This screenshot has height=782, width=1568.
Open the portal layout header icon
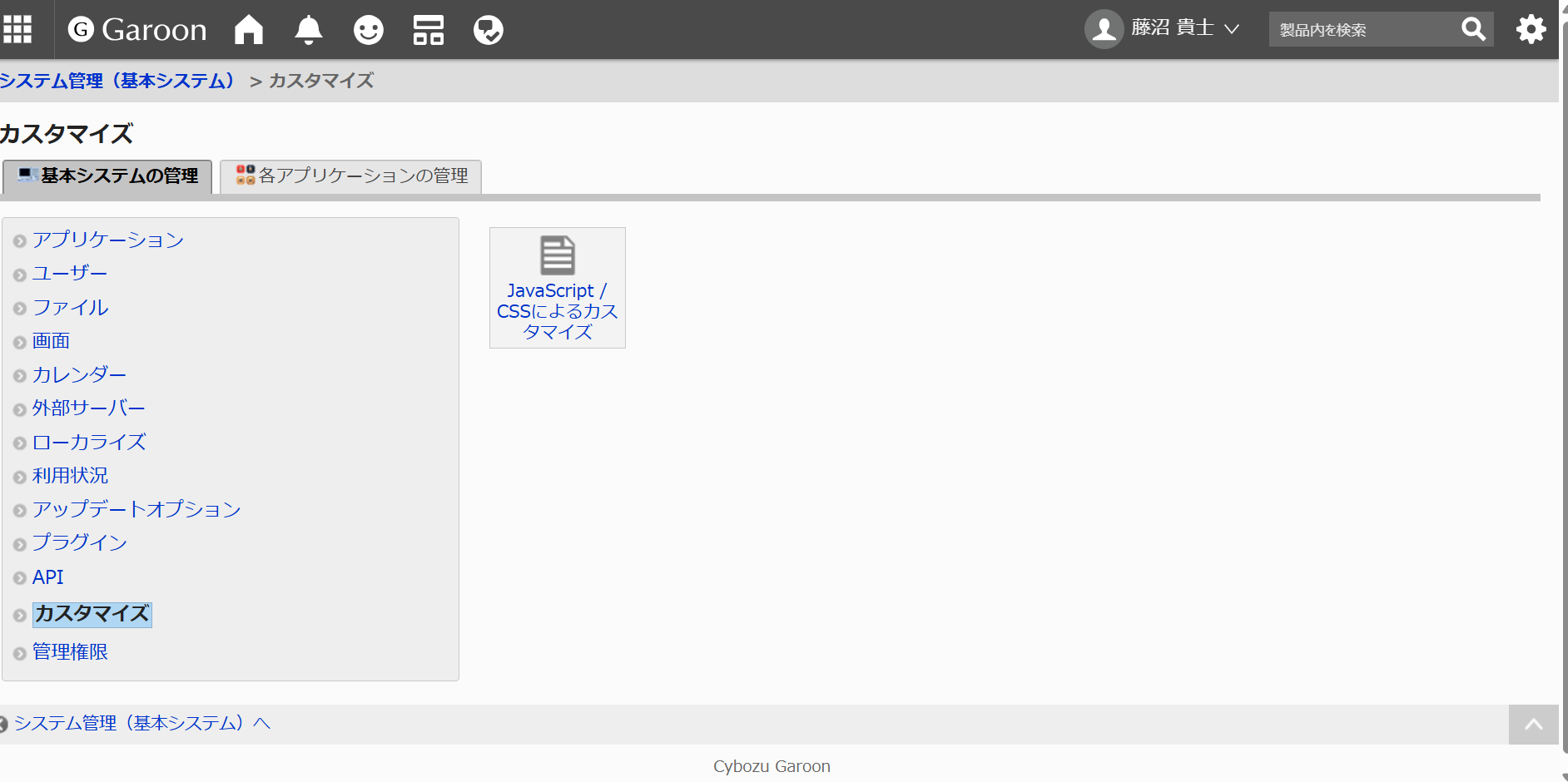coord(429,30)
